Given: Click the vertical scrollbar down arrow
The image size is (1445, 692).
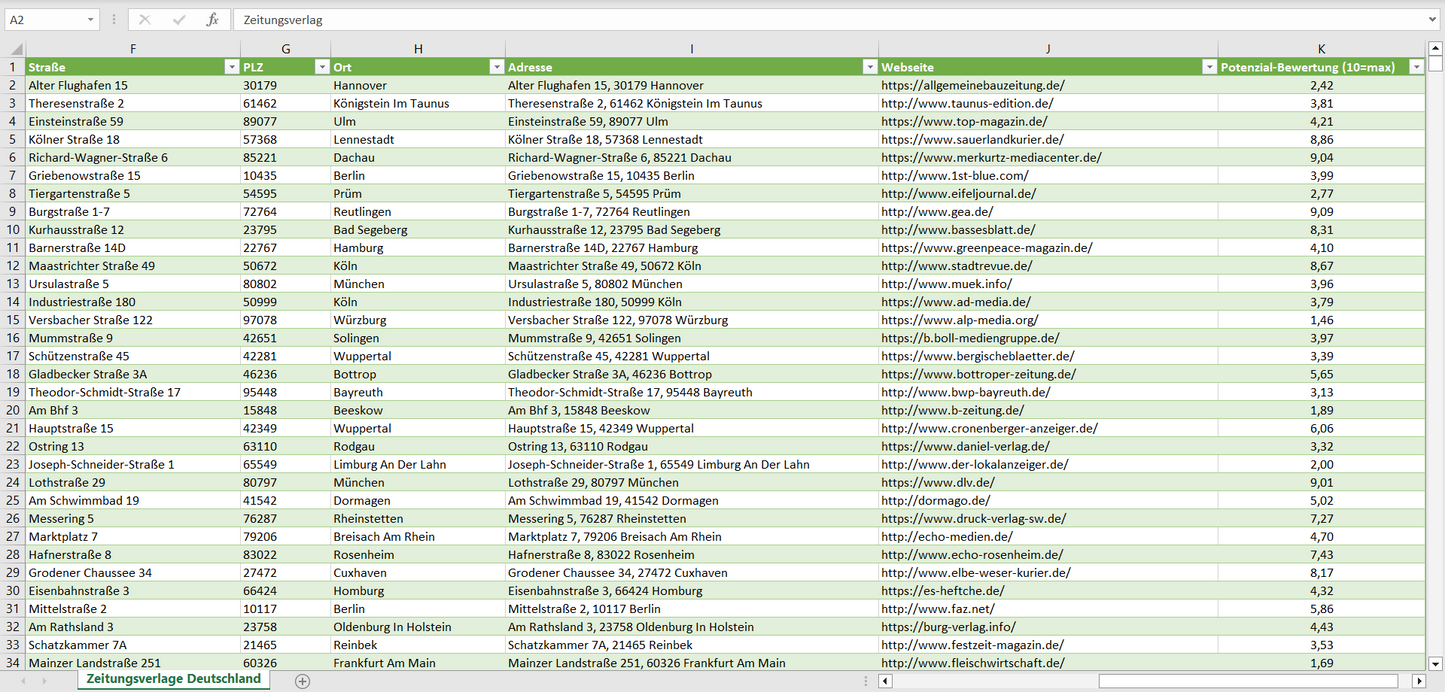Looking at the screenshot, I should coord(1436,662).
